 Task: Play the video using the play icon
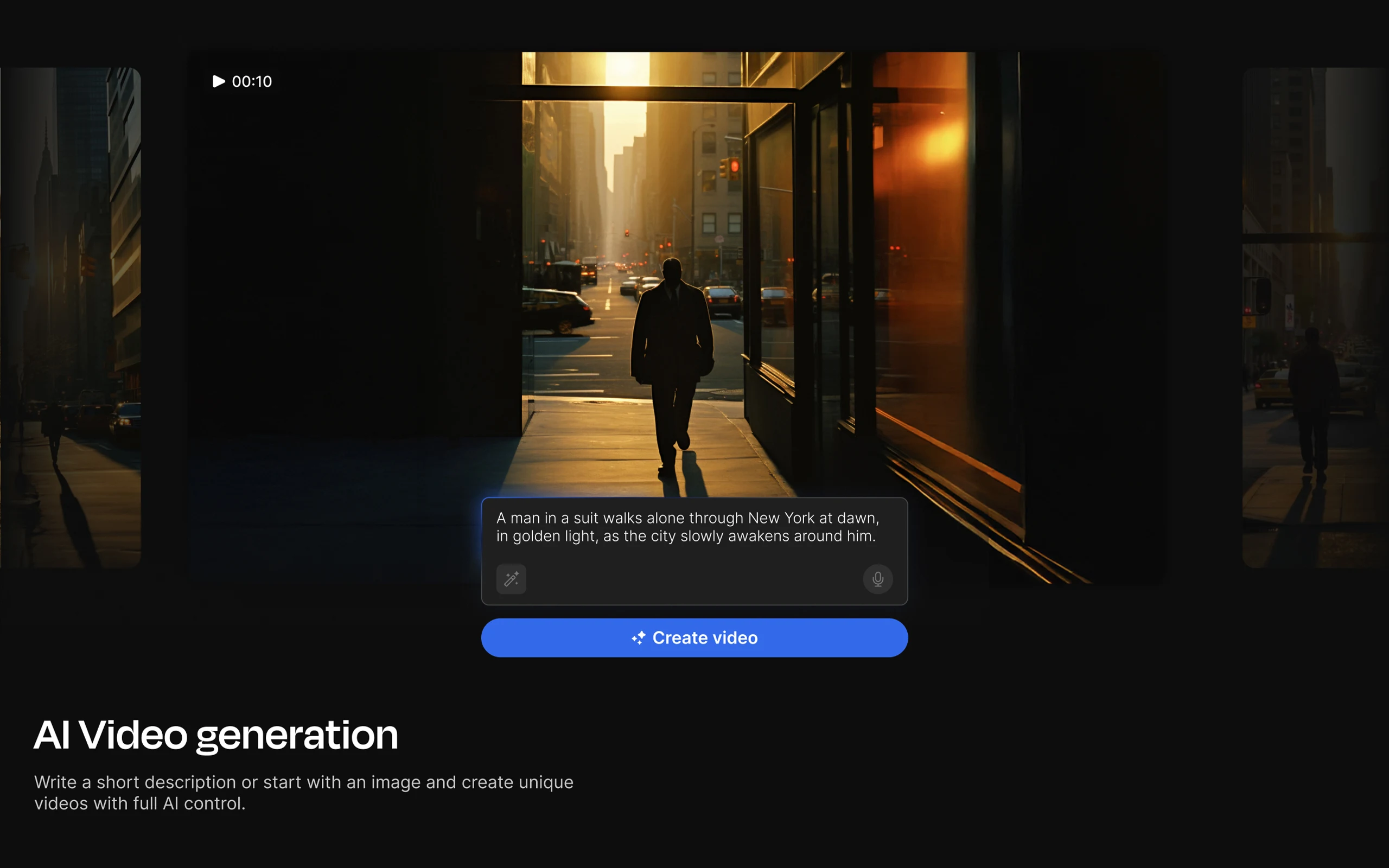(219, 81)
